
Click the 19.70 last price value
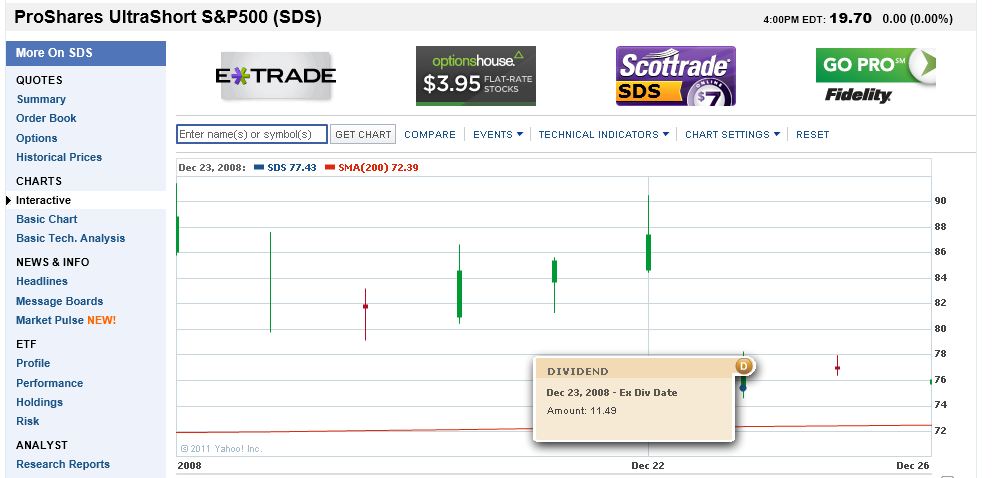coord(850,18)
